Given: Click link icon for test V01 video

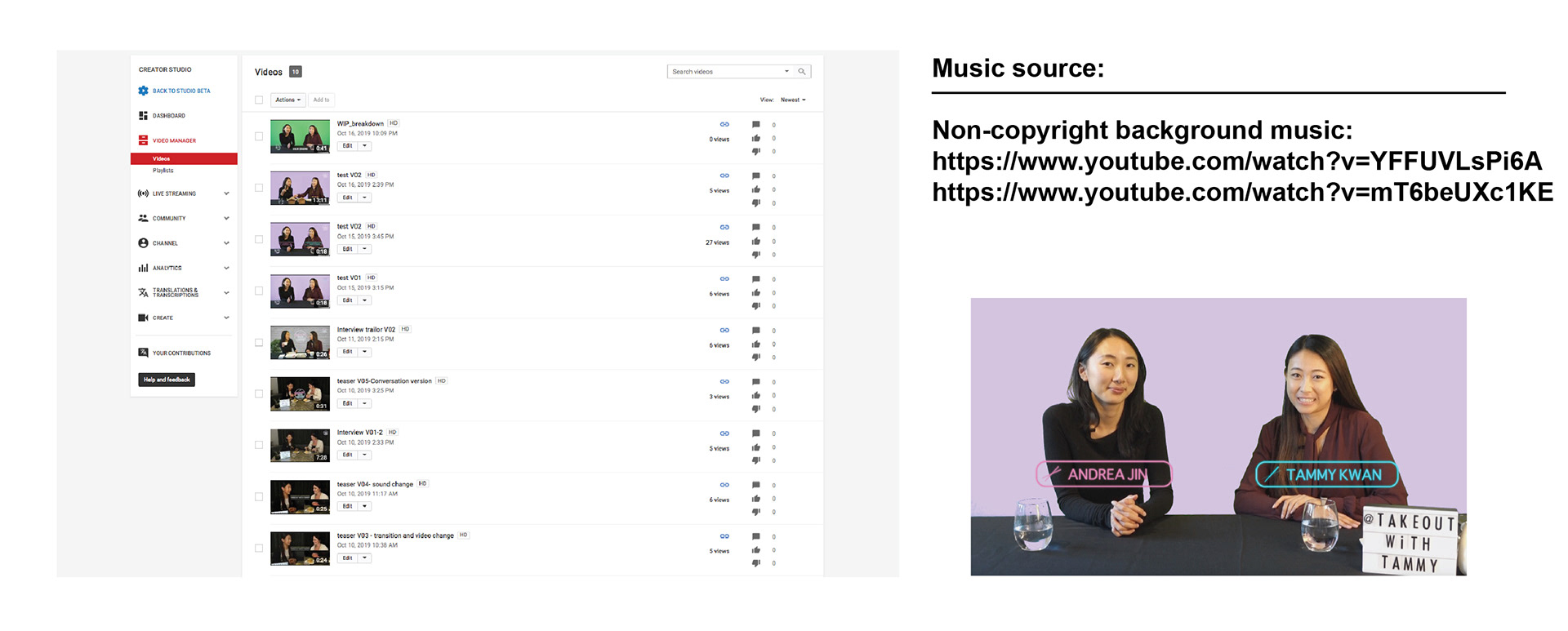Looking at the screenshot, I should tap(724, 278).
